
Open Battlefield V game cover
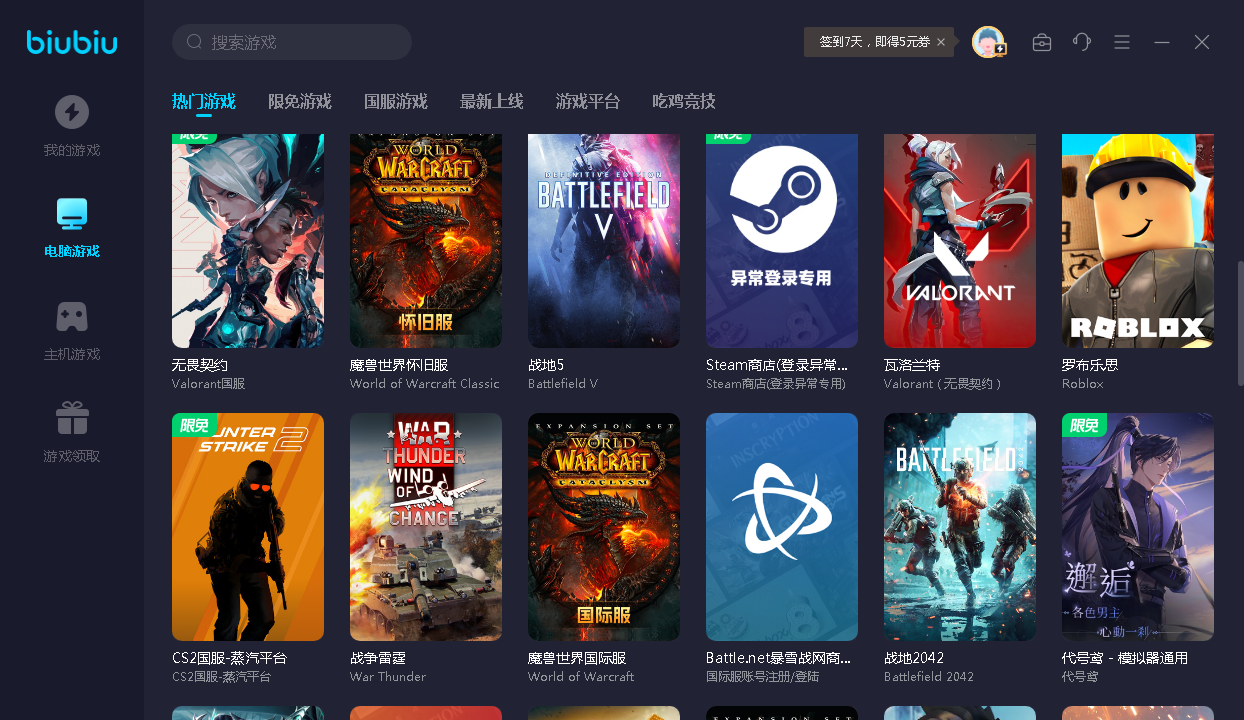point(603,240)
